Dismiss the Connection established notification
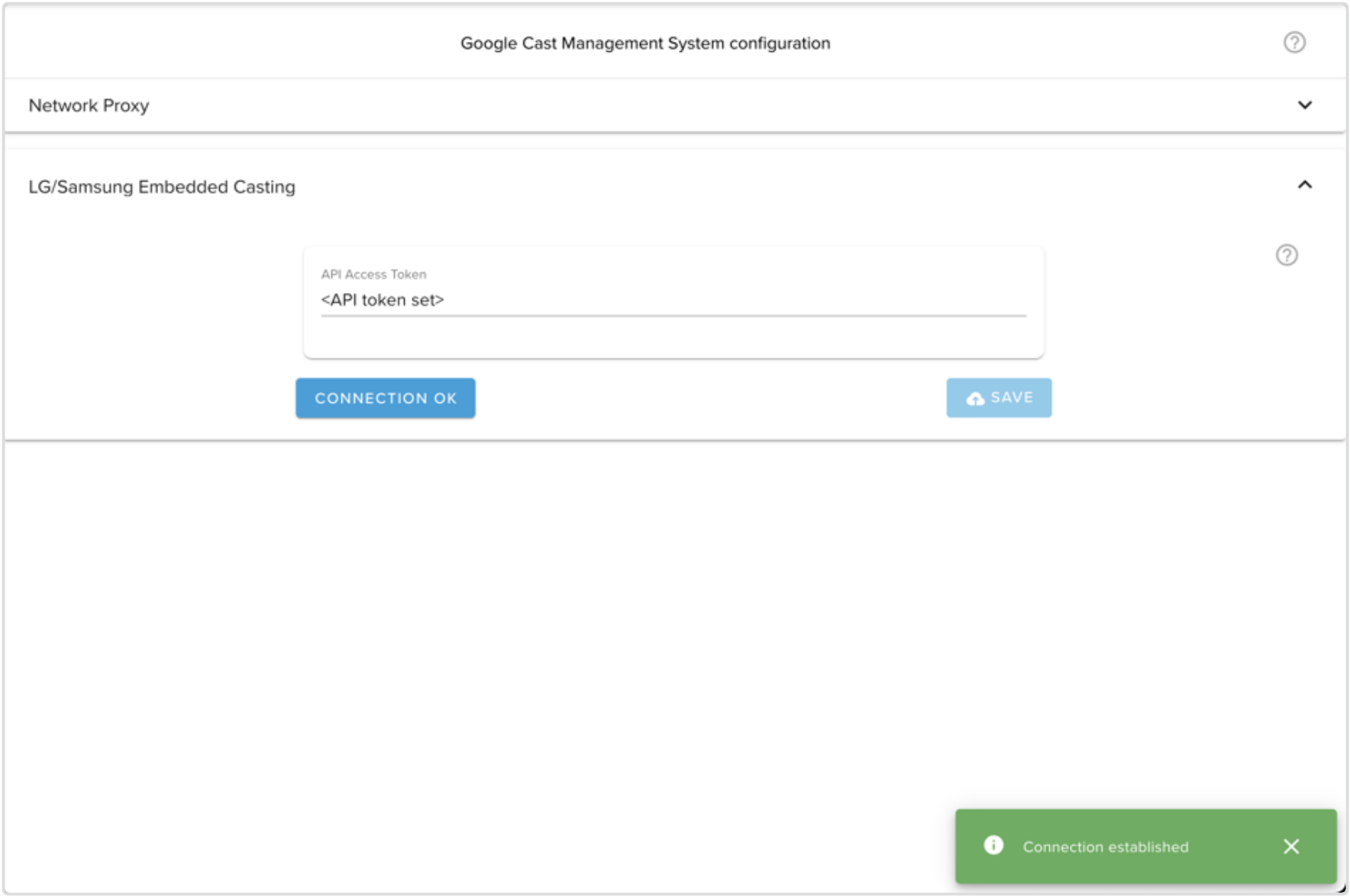 click(1291, 846)
